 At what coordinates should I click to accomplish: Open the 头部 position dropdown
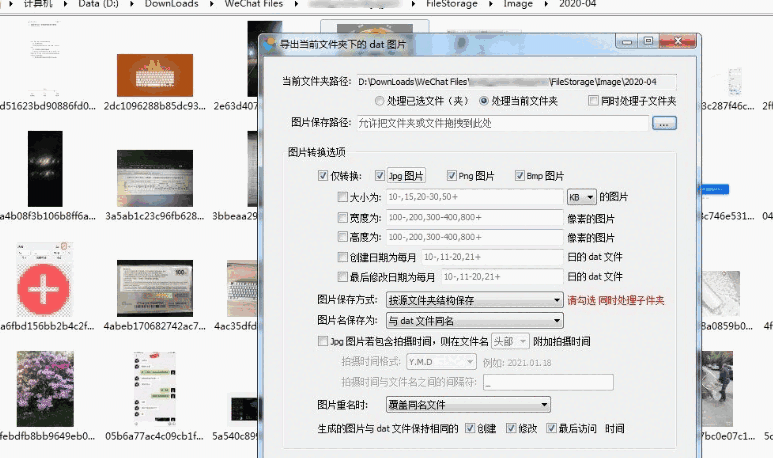click(x=510, y=341)
